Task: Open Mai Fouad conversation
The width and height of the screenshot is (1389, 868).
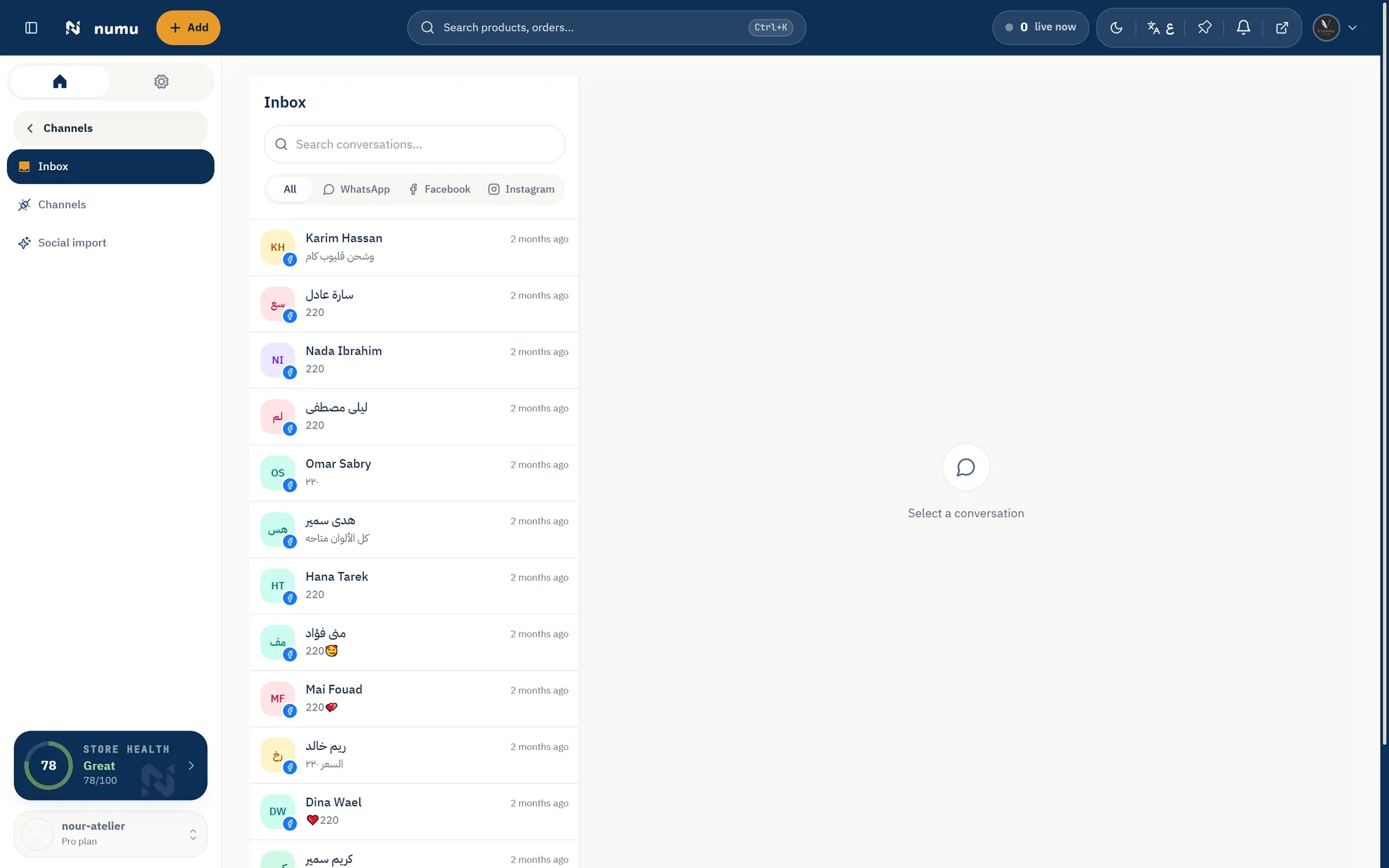Action: tap(414, 699)
